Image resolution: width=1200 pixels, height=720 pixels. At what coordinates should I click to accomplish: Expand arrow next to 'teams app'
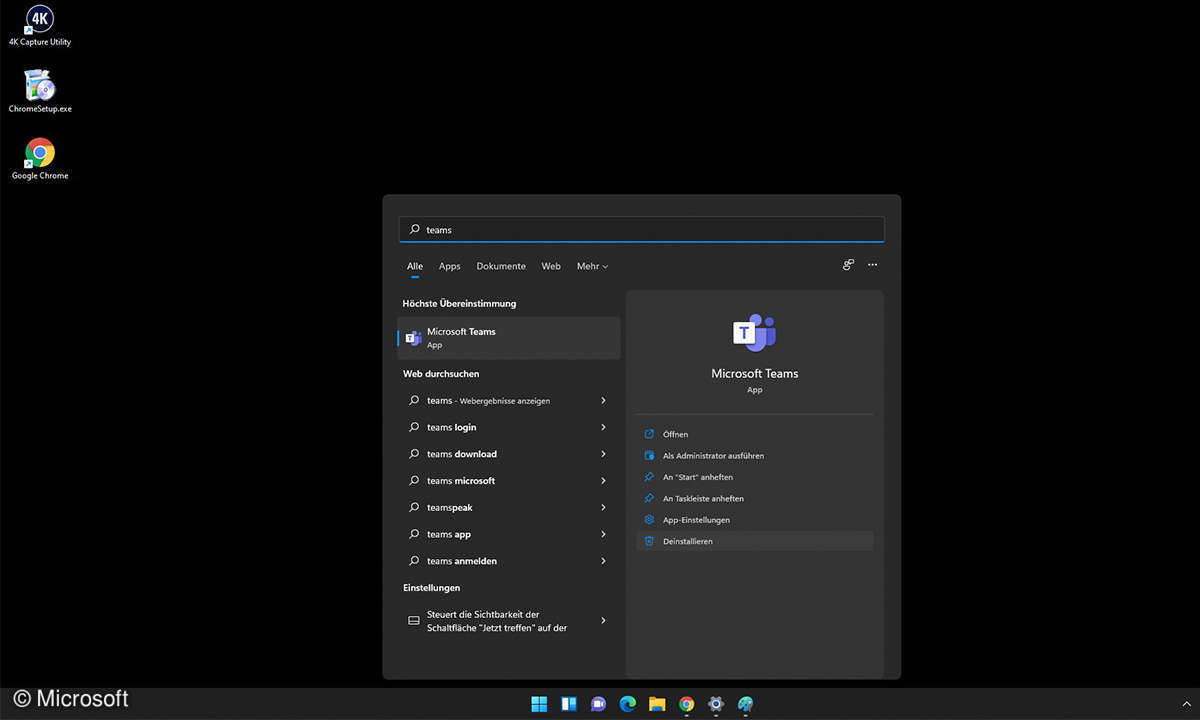(603, 534)
